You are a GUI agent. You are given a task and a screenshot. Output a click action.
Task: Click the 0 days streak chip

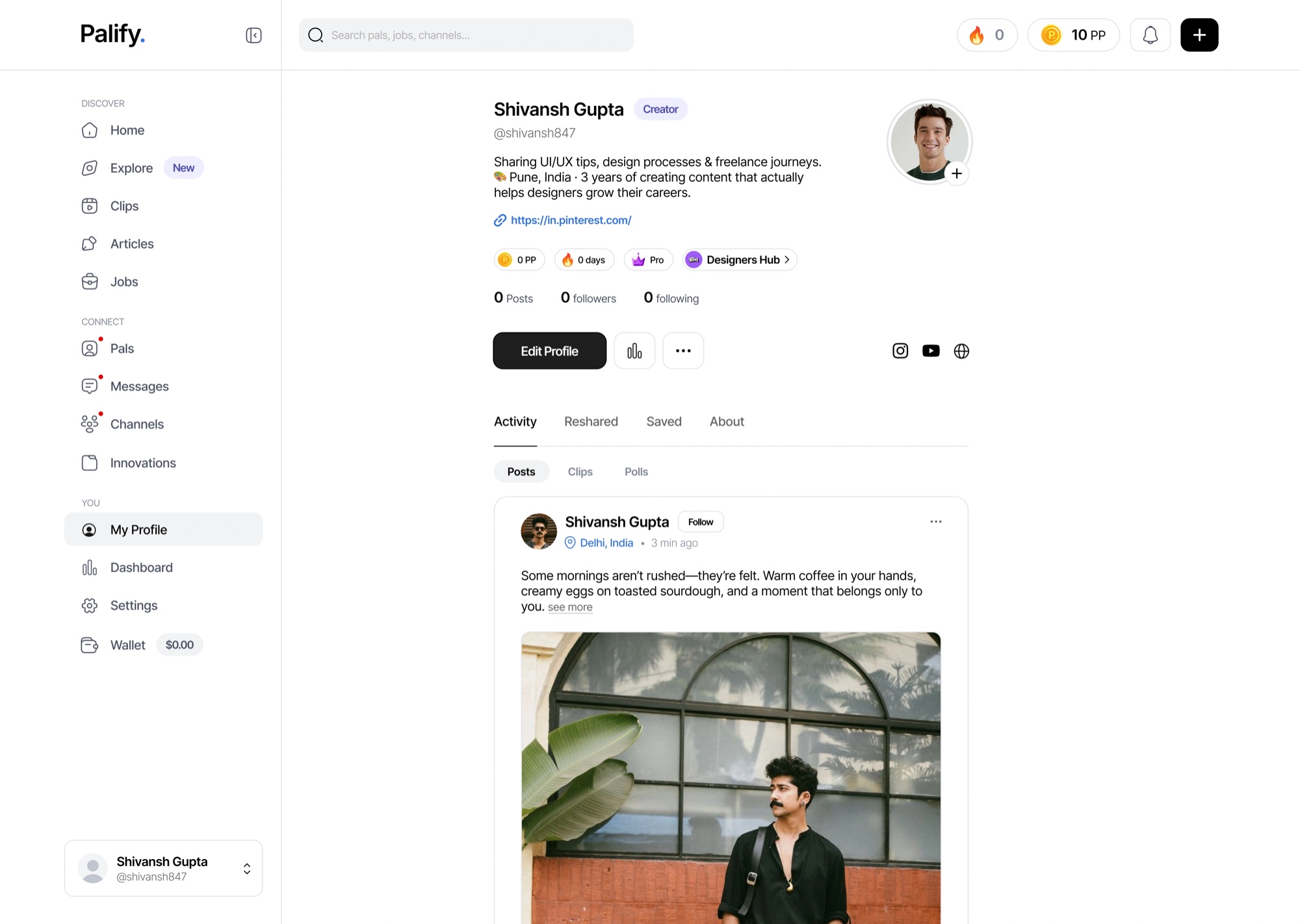coord(584,260)
